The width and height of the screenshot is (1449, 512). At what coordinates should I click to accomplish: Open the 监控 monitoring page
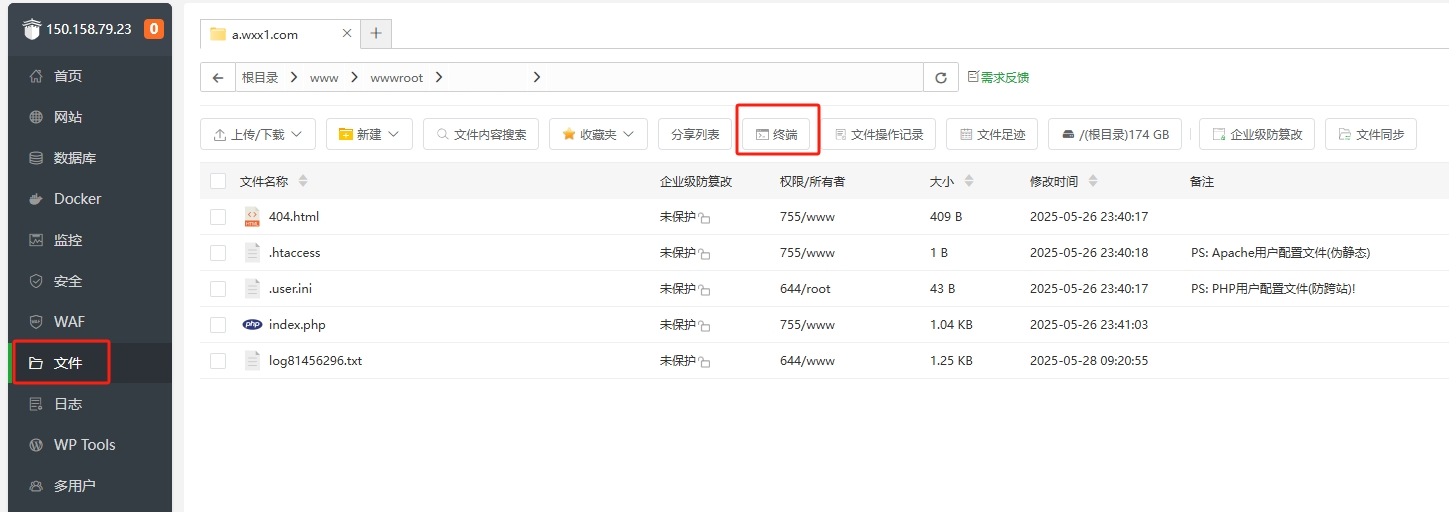coord(68,240)
